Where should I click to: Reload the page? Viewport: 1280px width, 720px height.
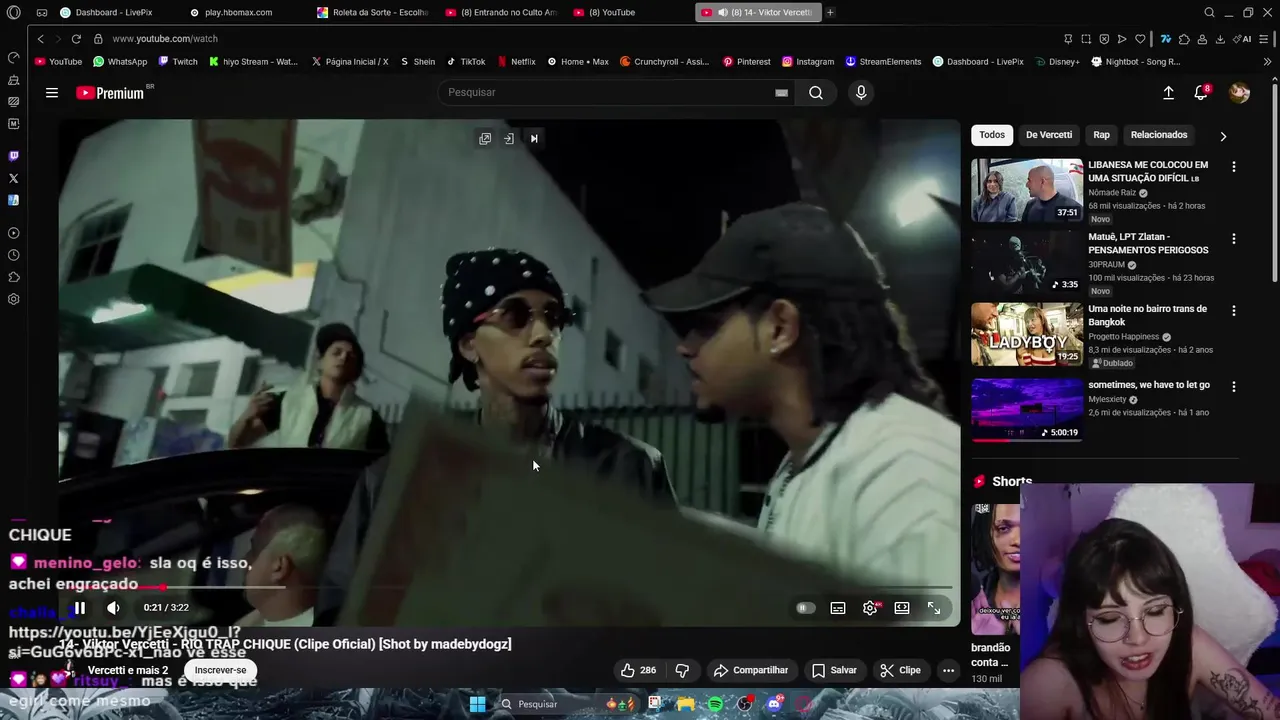(x=76, y=39)
